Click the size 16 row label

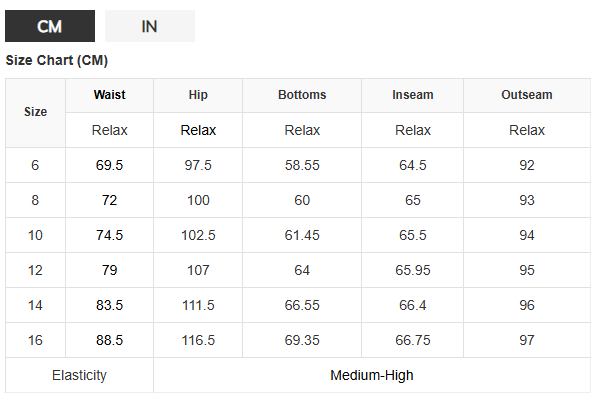pos(35,340)
